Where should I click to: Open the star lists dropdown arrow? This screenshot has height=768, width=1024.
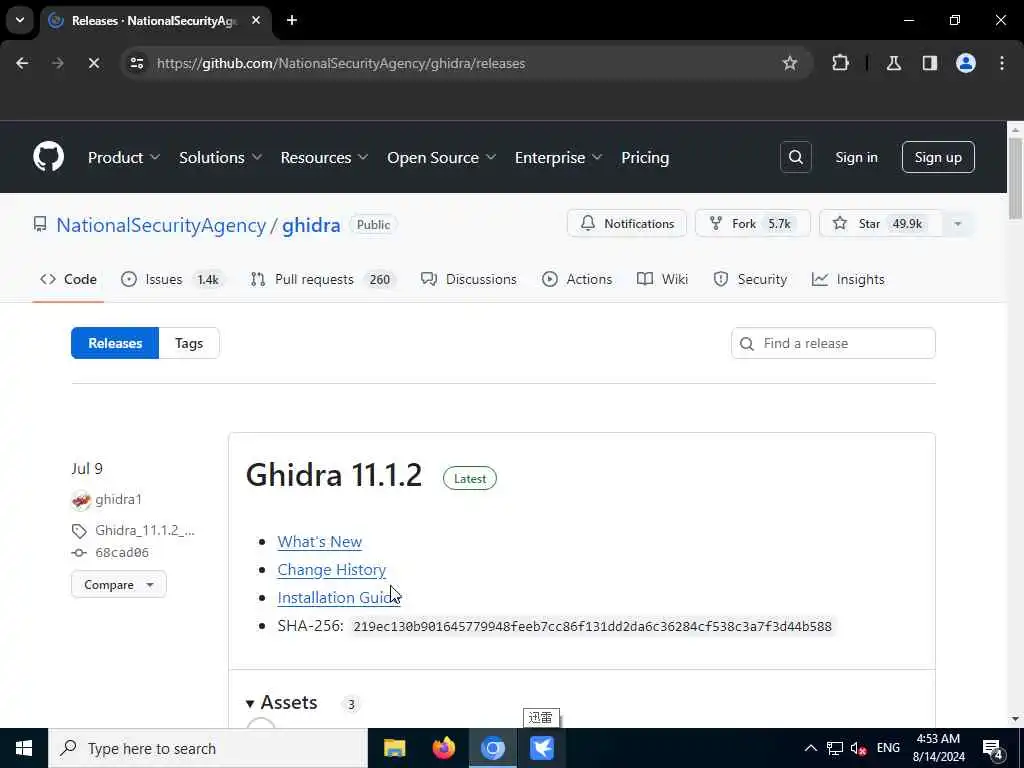pos(958,223)
